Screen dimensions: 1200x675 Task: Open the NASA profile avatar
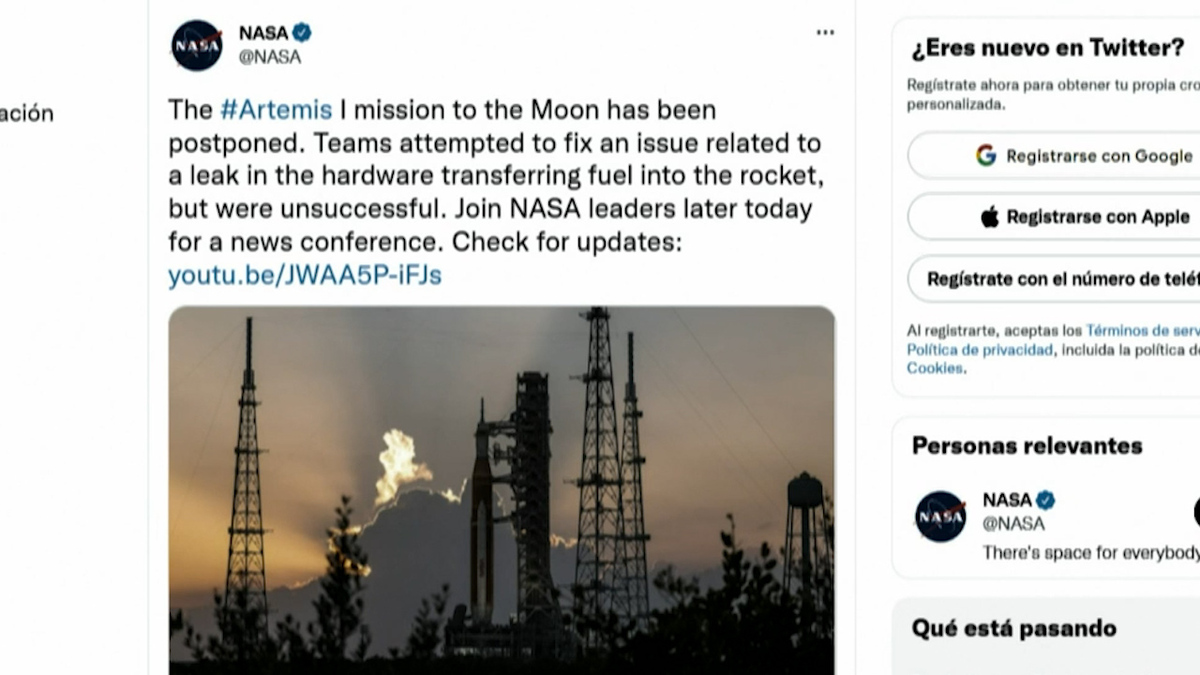tap(197, 42)
